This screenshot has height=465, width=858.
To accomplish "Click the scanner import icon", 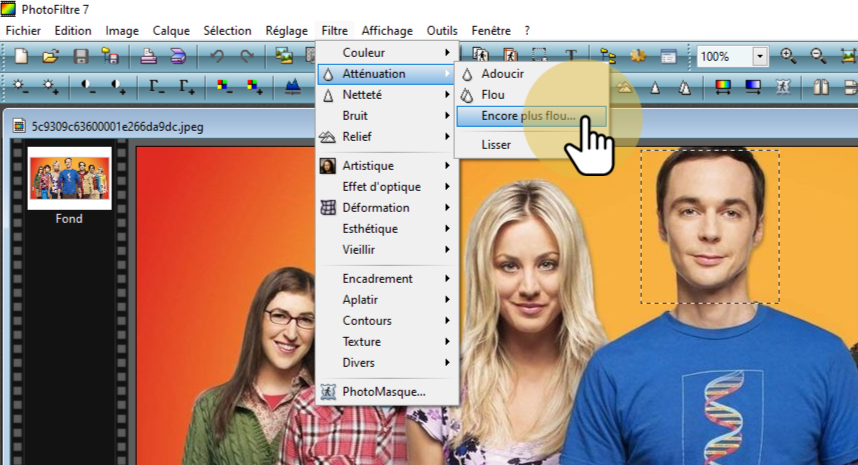I will pos(178,56).
